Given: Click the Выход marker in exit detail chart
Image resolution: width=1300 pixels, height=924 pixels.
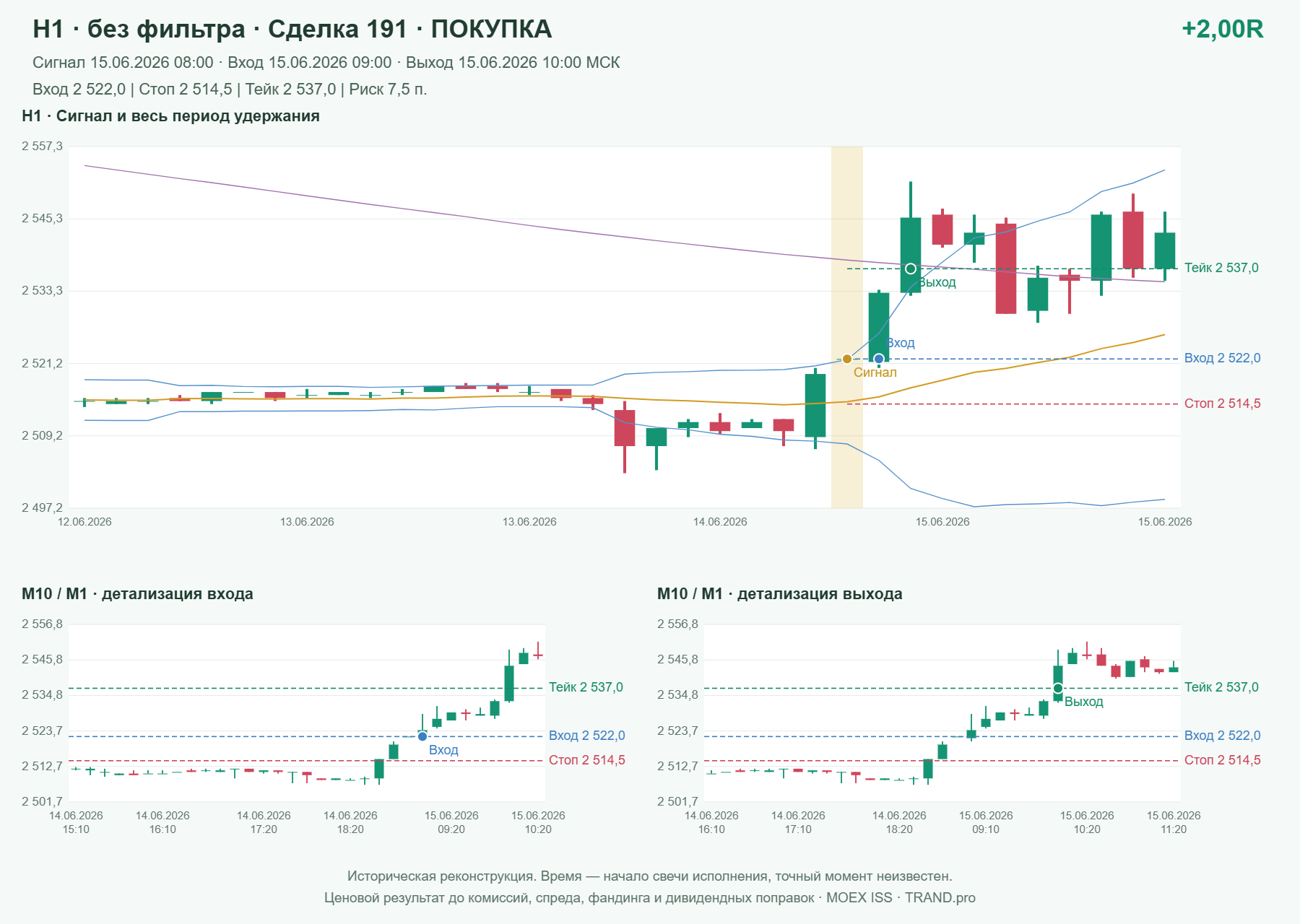Looking at the screenshot, I should (x=1058, y=688).
